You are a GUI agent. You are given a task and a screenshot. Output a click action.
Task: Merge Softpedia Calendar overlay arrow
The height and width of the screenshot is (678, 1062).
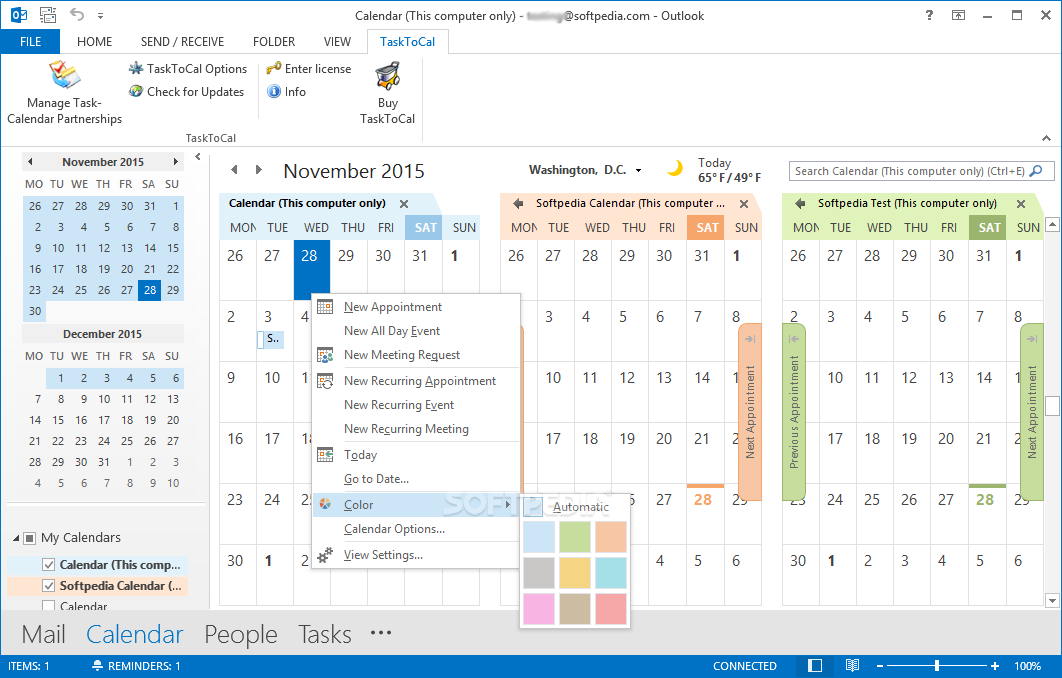(x=519, y=203)
